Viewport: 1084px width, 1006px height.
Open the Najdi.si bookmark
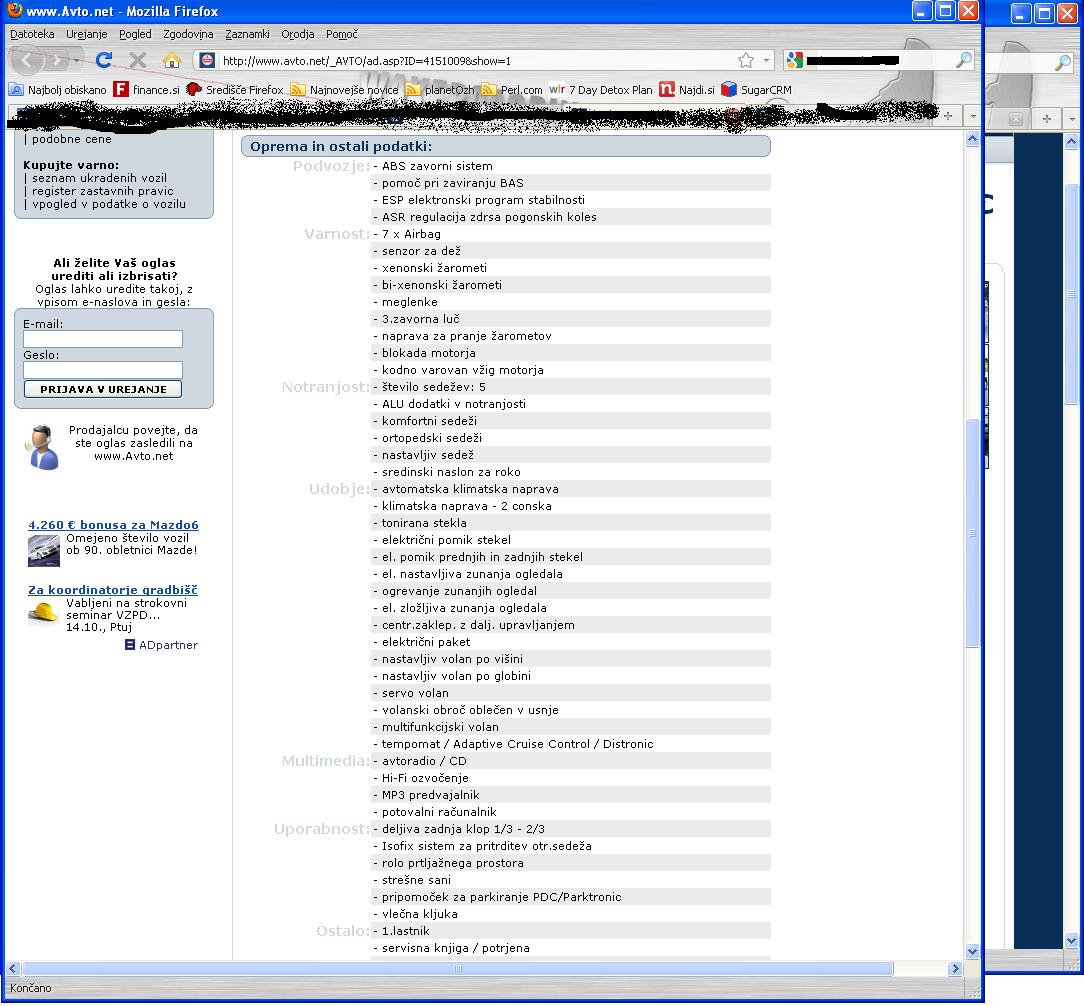686,90
